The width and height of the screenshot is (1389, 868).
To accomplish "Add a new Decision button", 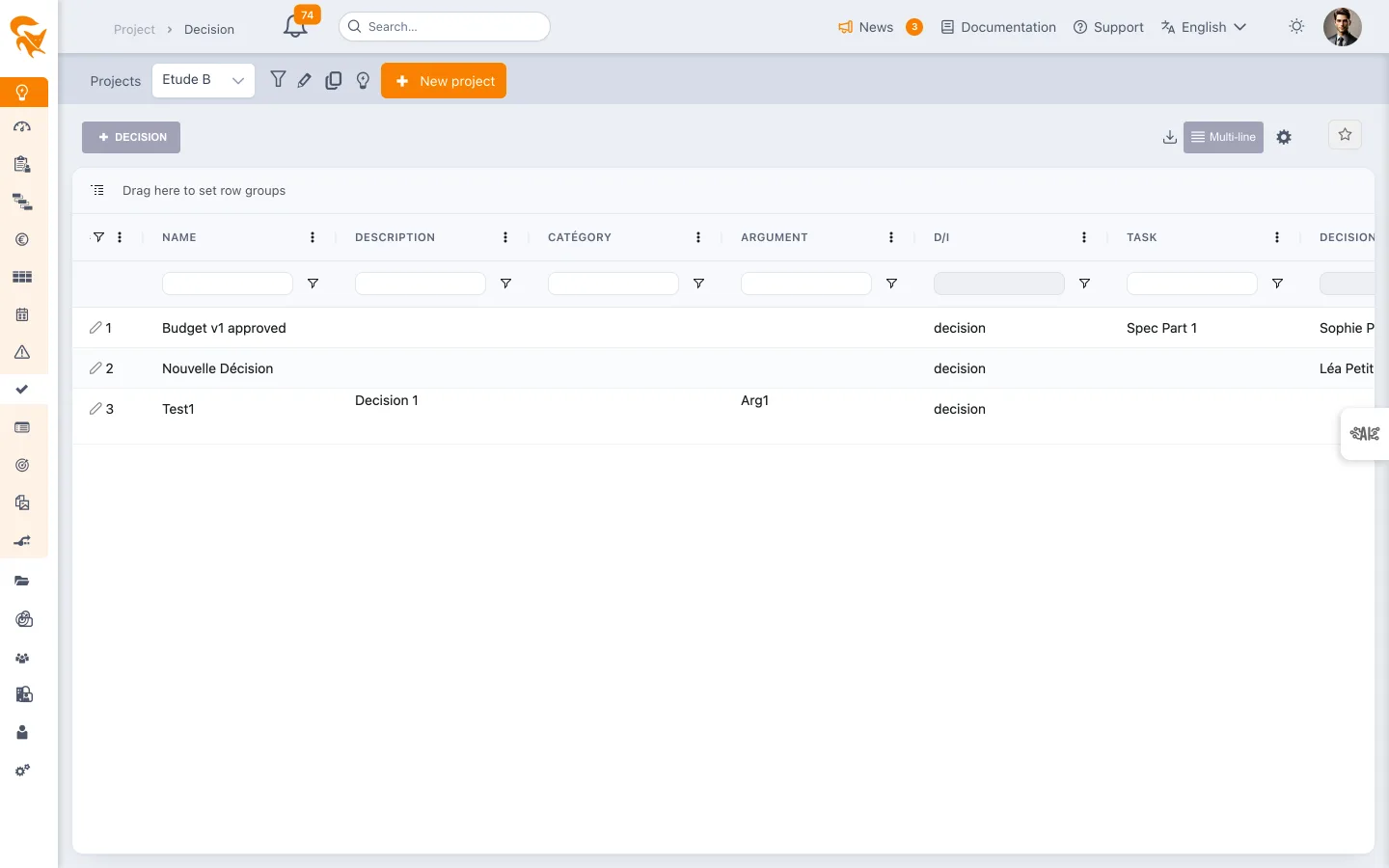I will [x=131, y=137].
